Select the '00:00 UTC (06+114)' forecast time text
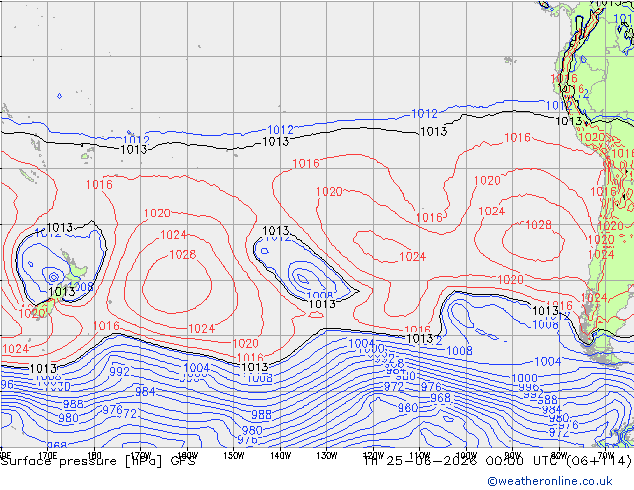Image resolution: width=634 pixels, height=490 pixels. pyautogui.click(x=559, y=461)
